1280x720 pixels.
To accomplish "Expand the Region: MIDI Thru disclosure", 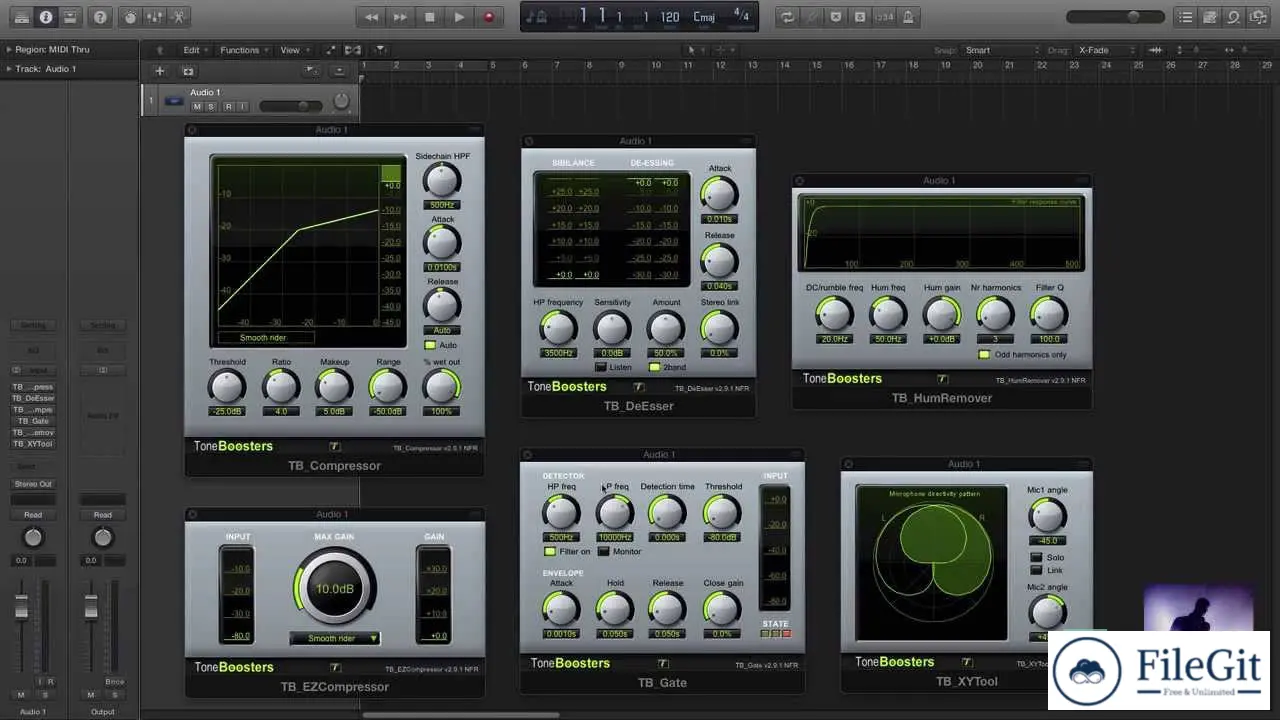I will coord(9,49).
